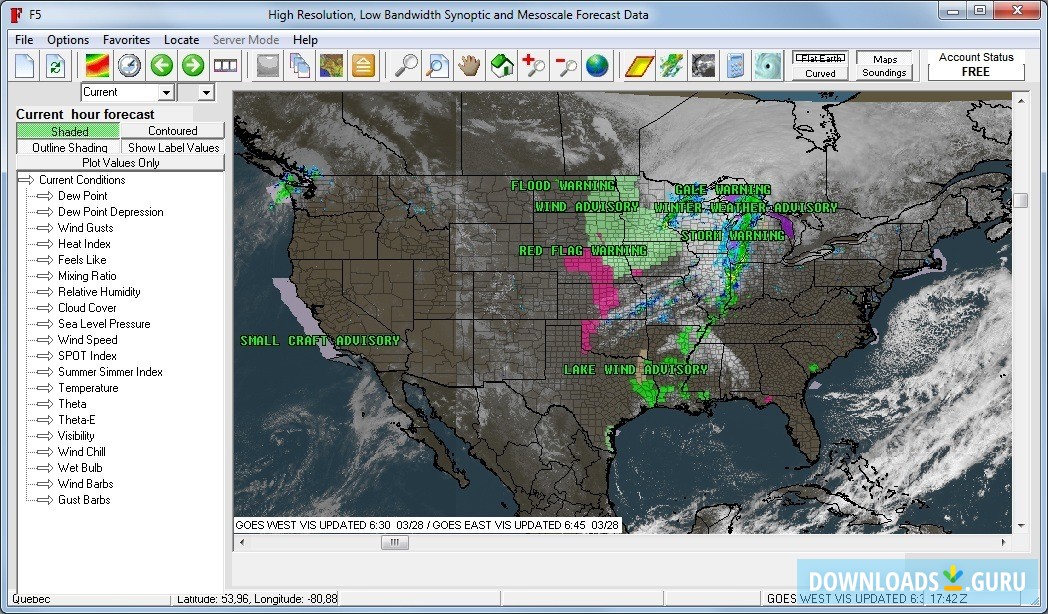The image size is (1048, 614).
Task: Toggle Show Label Values option
Action: click(173, 148)
